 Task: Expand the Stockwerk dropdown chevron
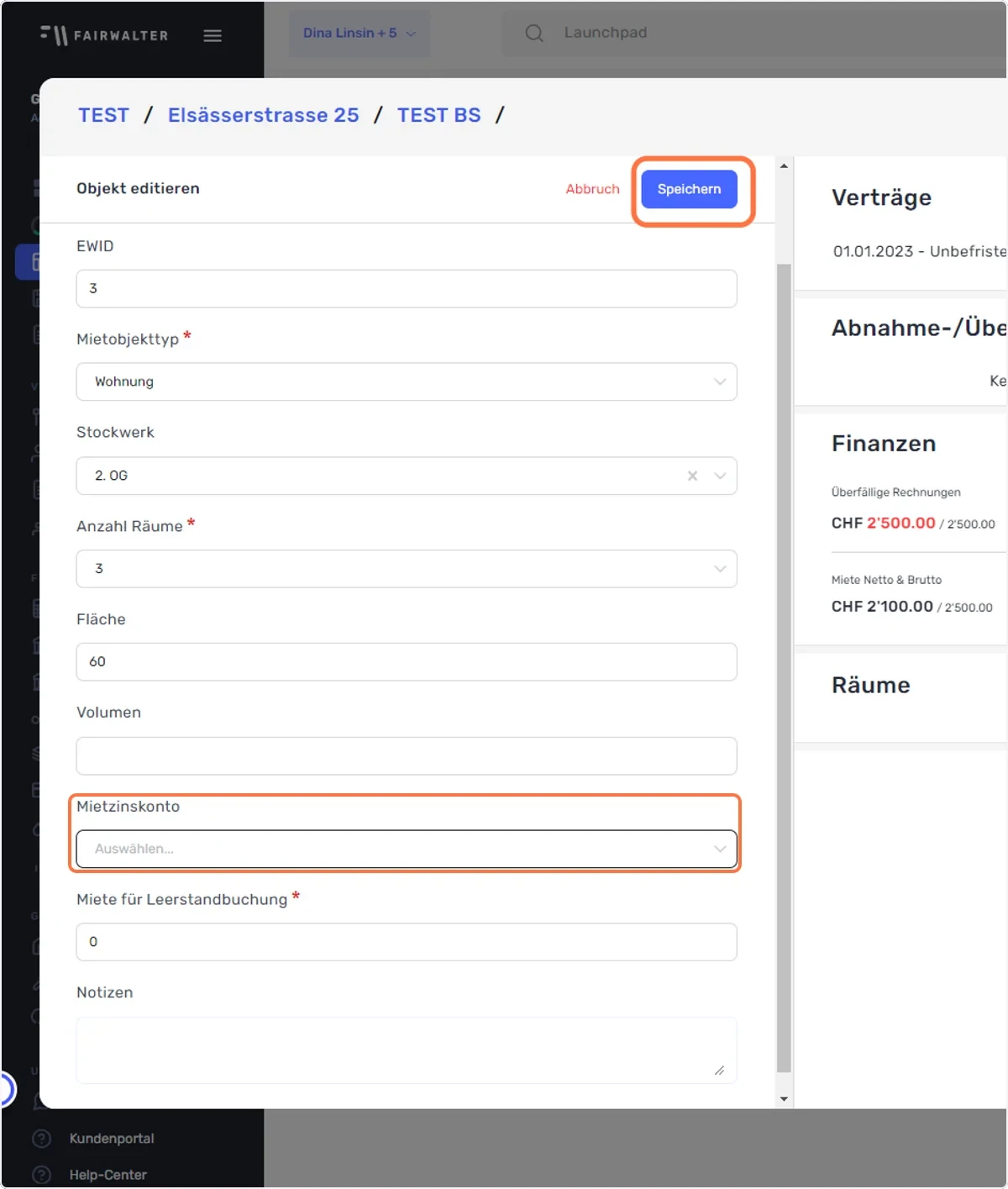coord(720,476)
